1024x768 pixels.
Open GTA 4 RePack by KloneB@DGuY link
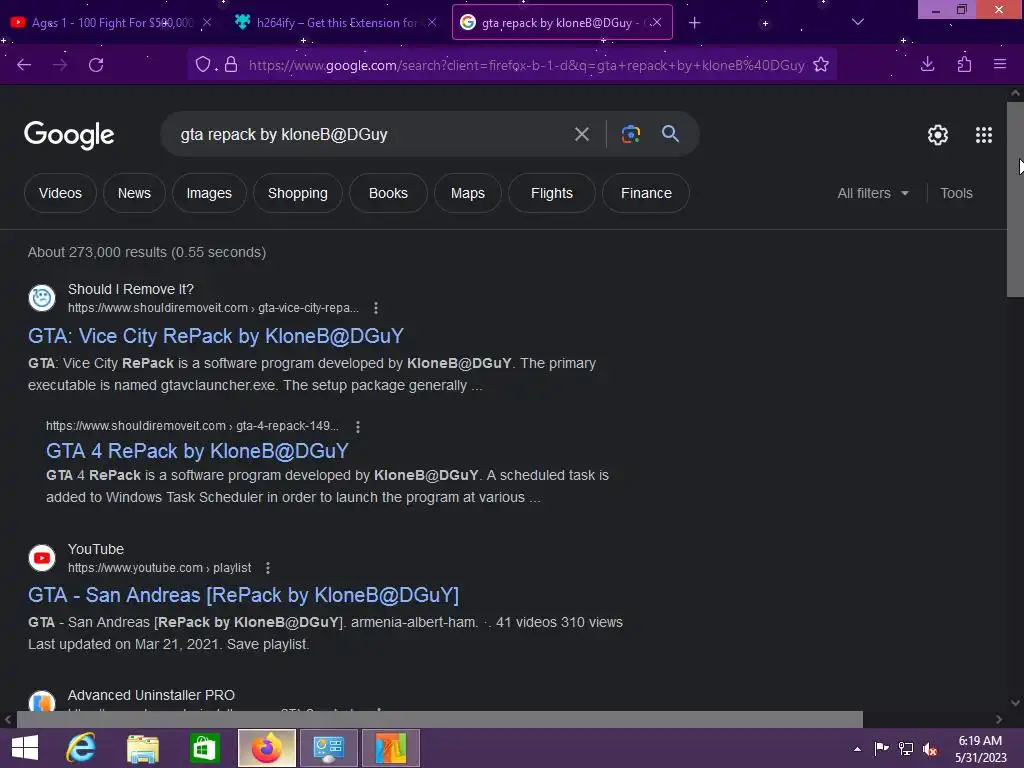coord(197,451)
